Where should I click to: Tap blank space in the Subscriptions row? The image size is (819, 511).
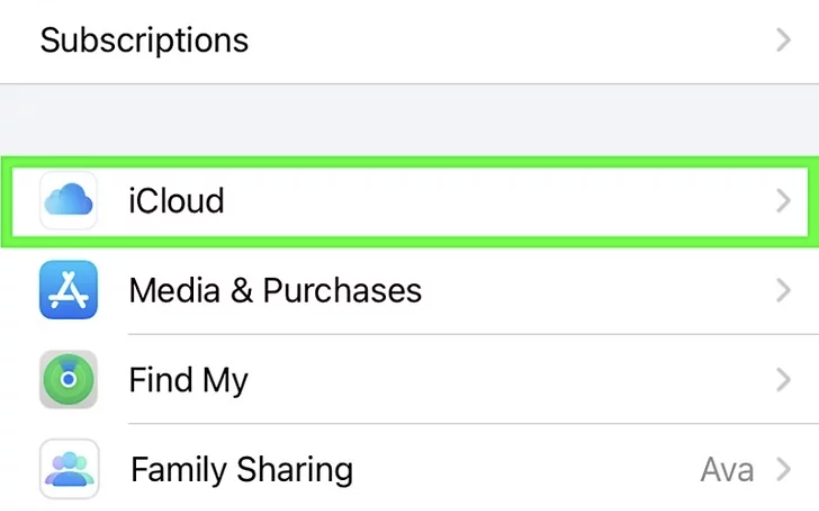(x=500, y=40)
